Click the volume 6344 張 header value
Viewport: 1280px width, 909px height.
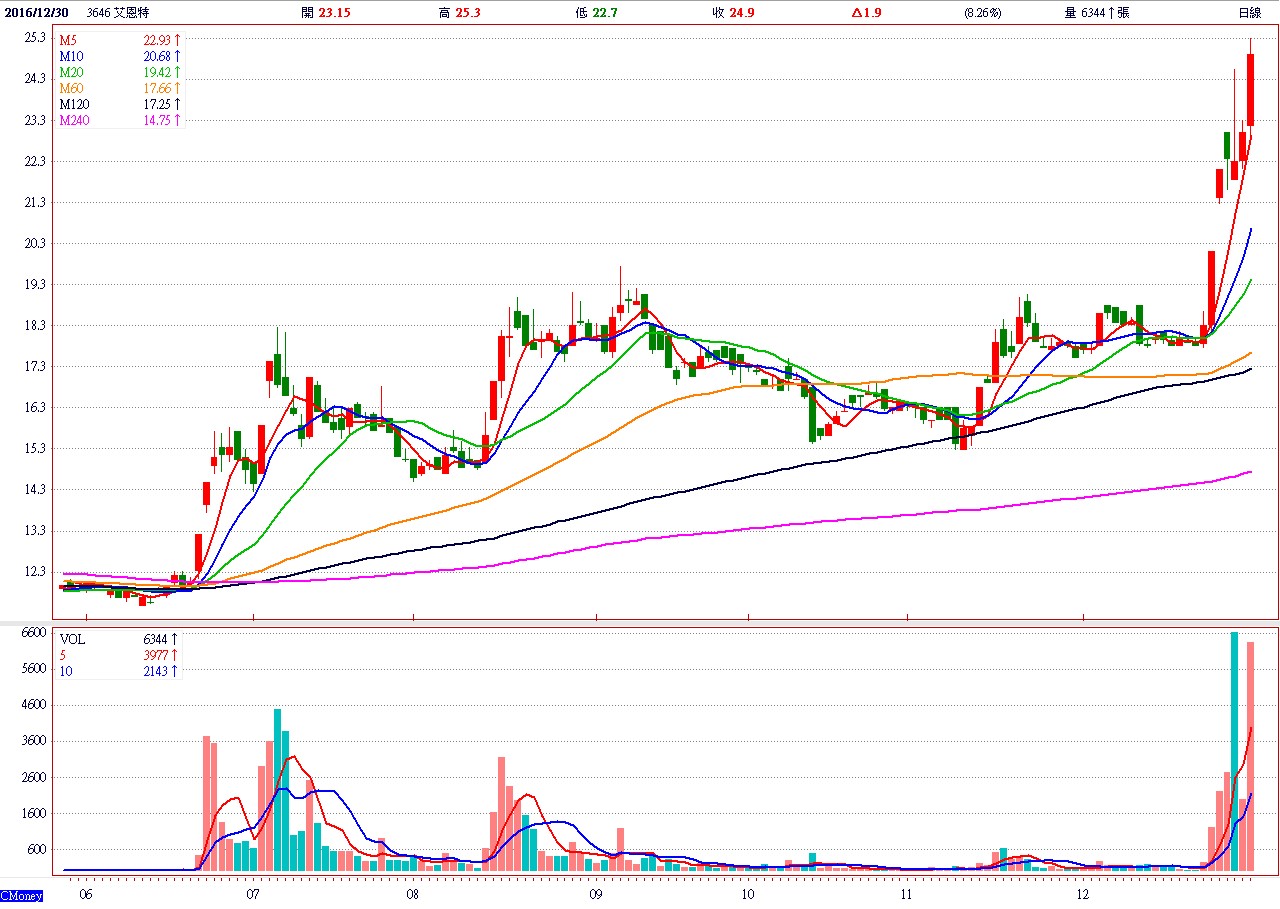1108,13
